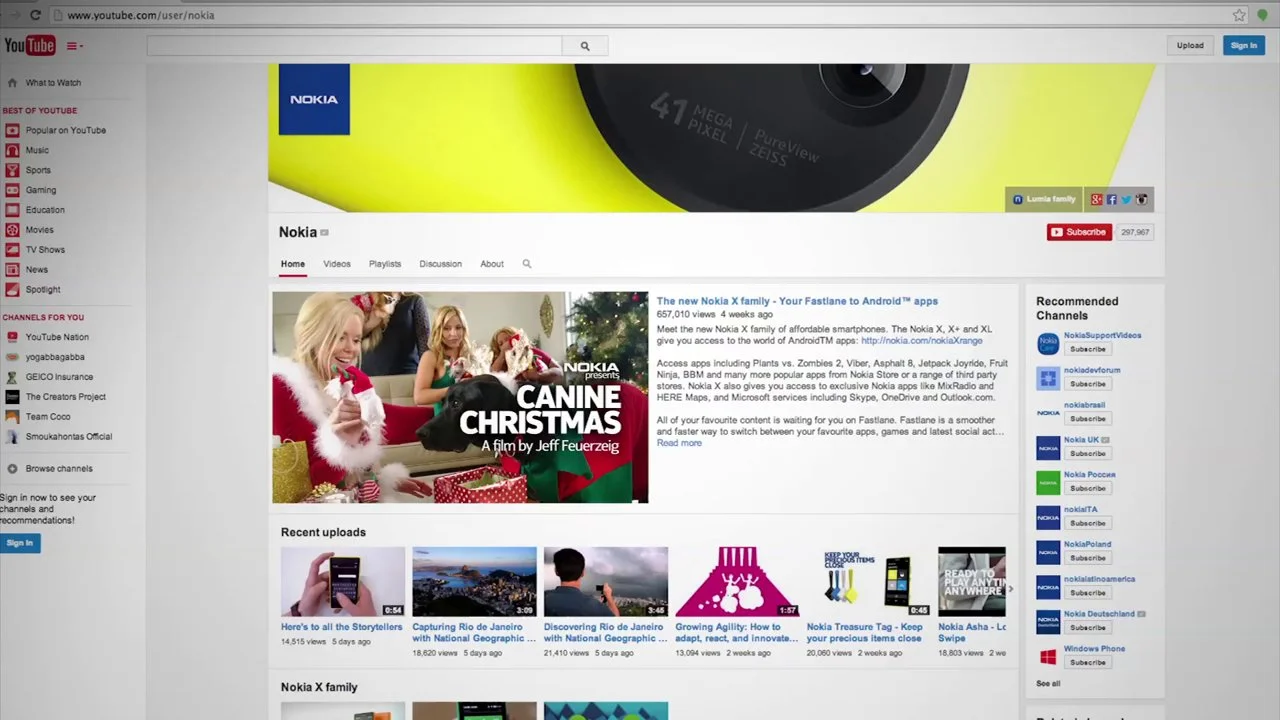Subscribe to NokiaSupportVideos channel

click(x=1087, y=349)
